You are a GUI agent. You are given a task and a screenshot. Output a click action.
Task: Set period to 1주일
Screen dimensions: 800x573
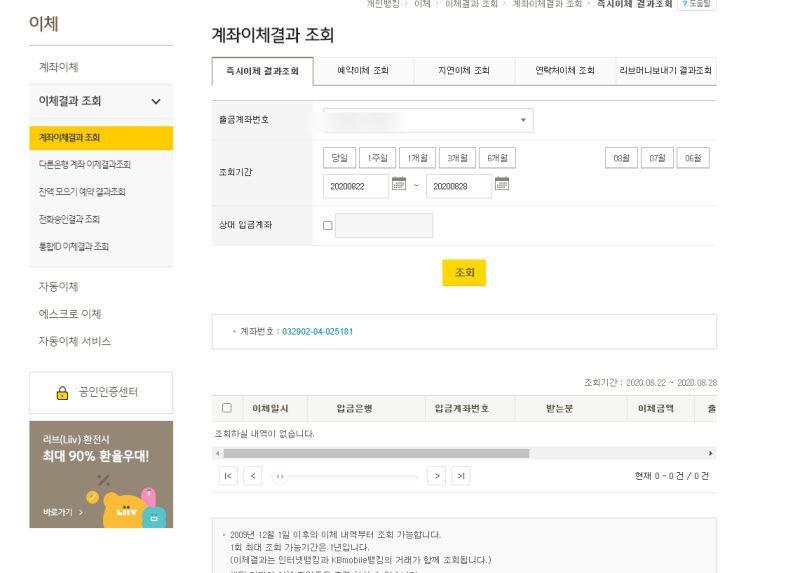point(378,158)
